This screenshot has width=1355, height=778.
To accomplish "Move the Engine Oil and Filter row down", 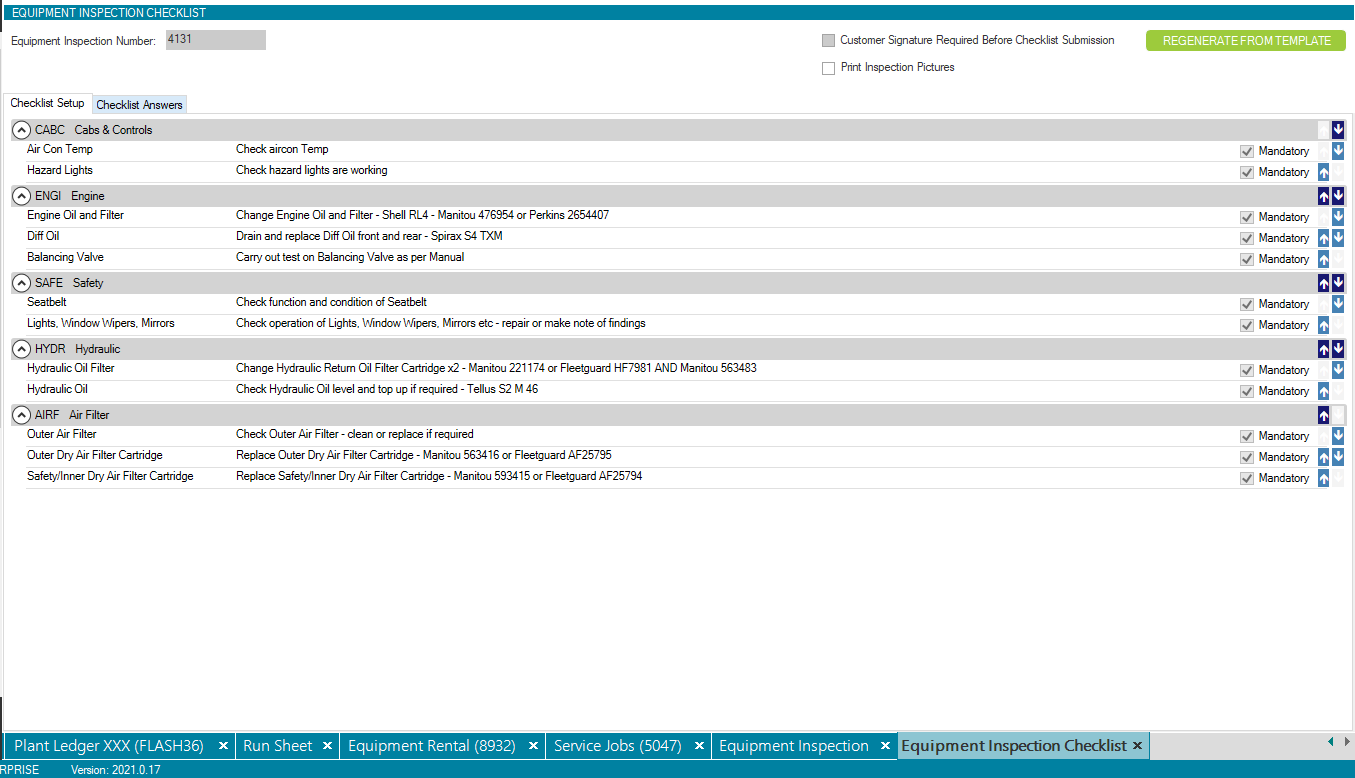I will [1338, 216].
